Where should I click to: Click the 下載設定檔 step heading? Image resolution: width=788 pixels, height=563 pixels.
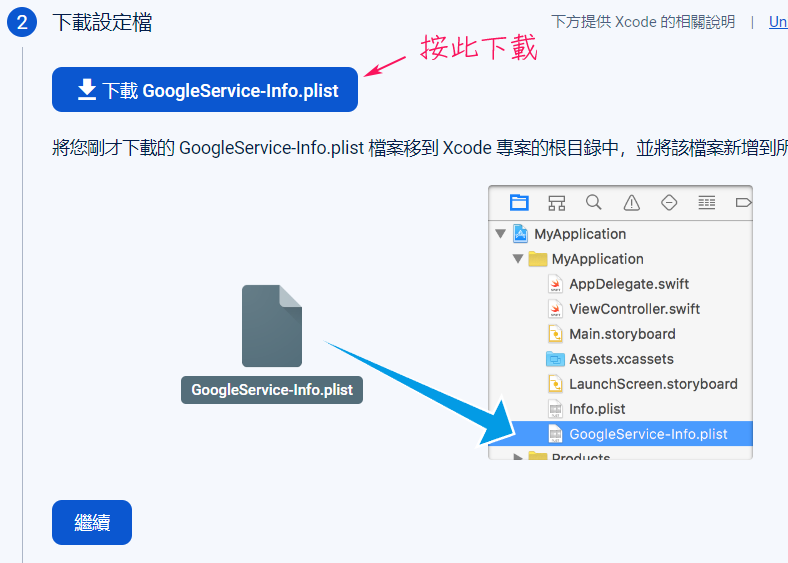(x=102, y=23)
